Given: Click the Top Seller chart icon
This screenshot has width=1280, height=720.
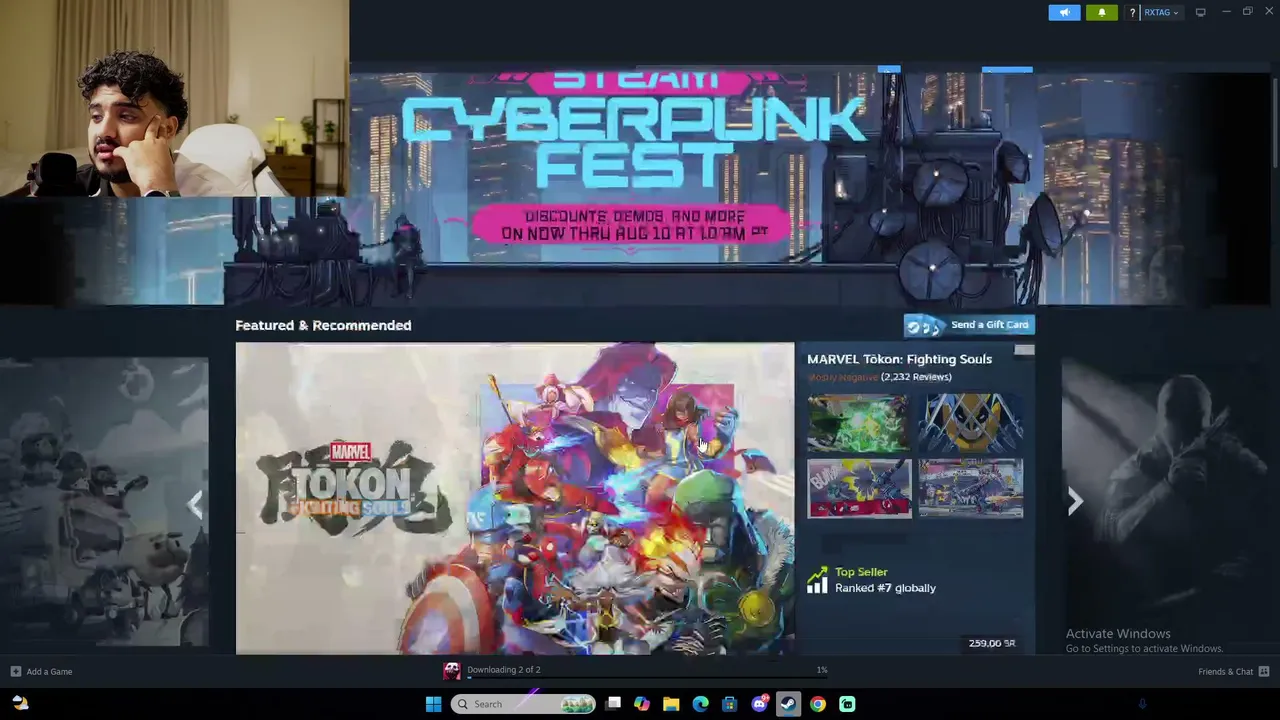Looking at the screenshot, I should [x=818, y=580].
